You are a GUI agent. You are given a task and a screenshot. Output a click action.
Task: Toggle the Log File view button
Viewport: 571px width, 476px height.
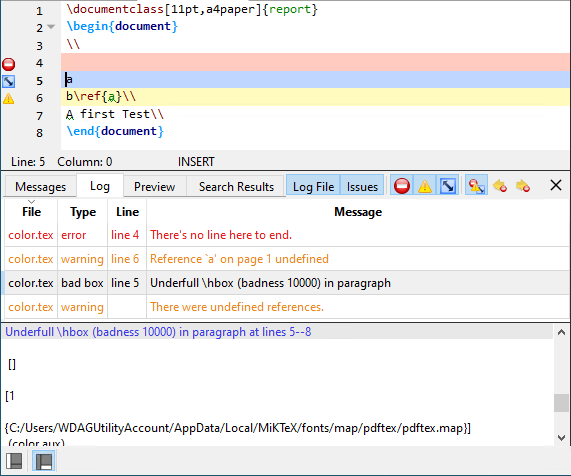pos(313,186)
